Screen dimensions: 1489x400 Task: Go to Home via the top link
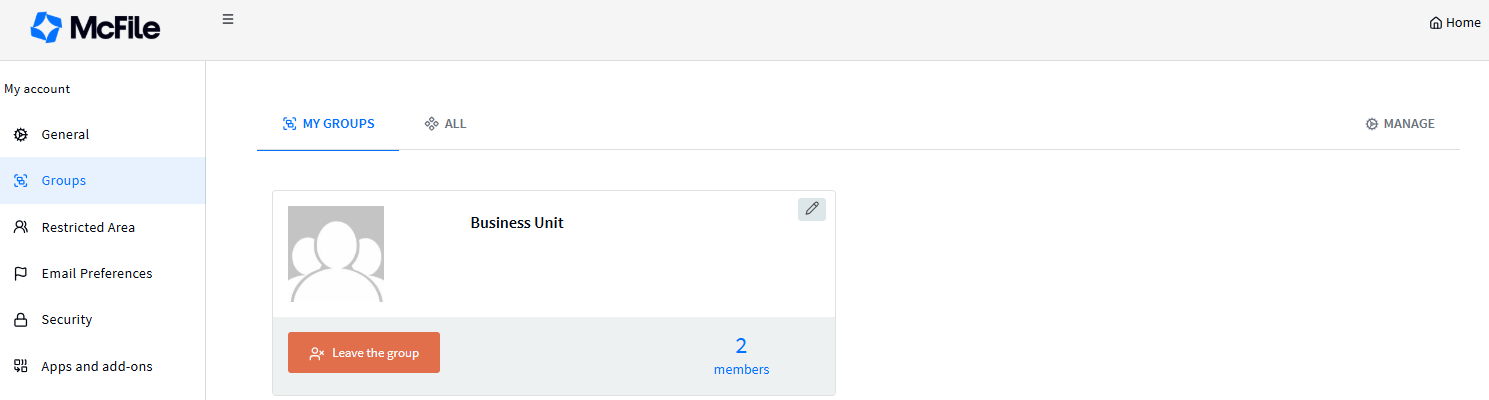(x=1462, y=23)
